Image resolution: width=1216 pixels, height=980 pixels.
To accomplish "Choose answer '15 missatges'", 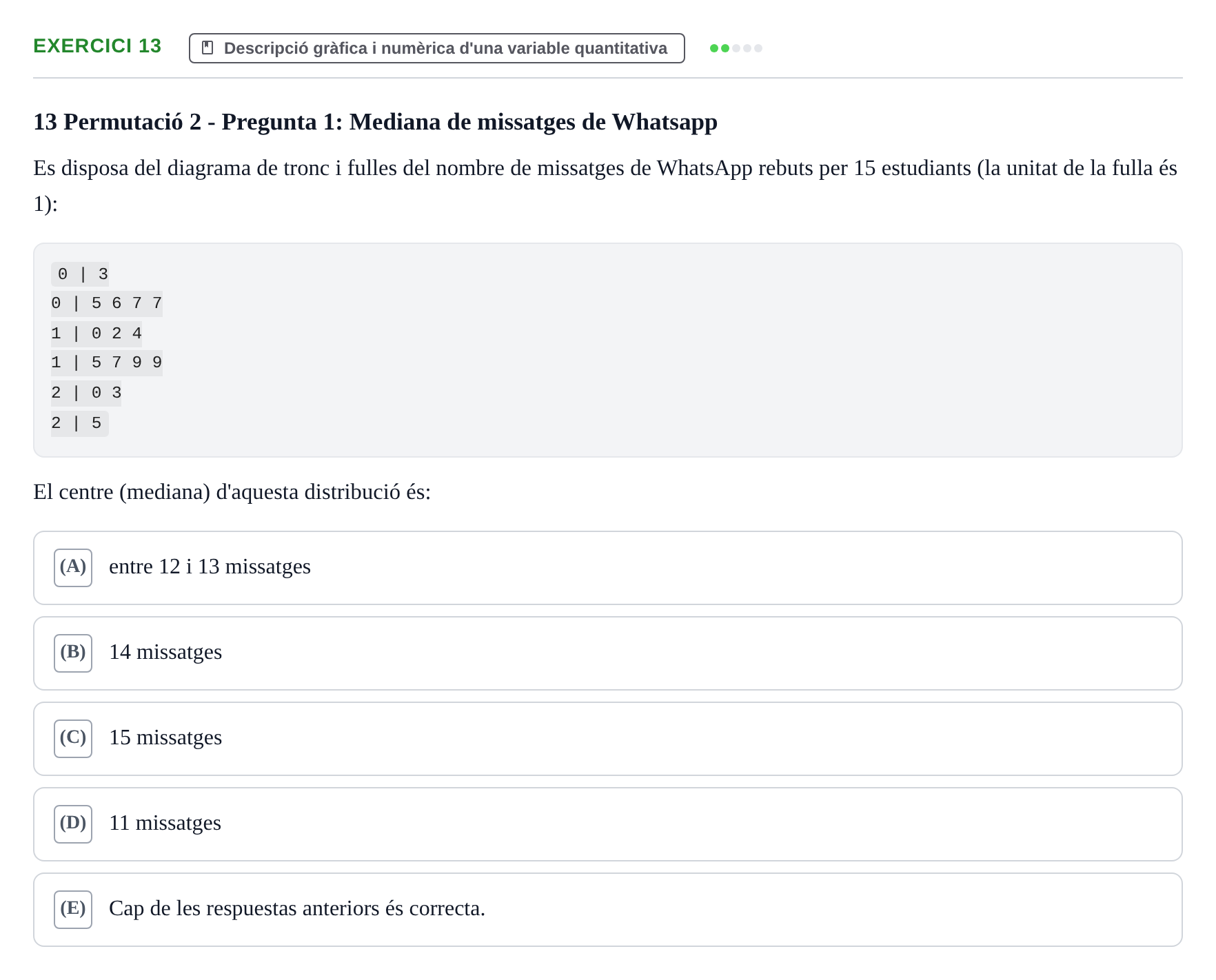I will pyautogui.click(x=608, y=739).
